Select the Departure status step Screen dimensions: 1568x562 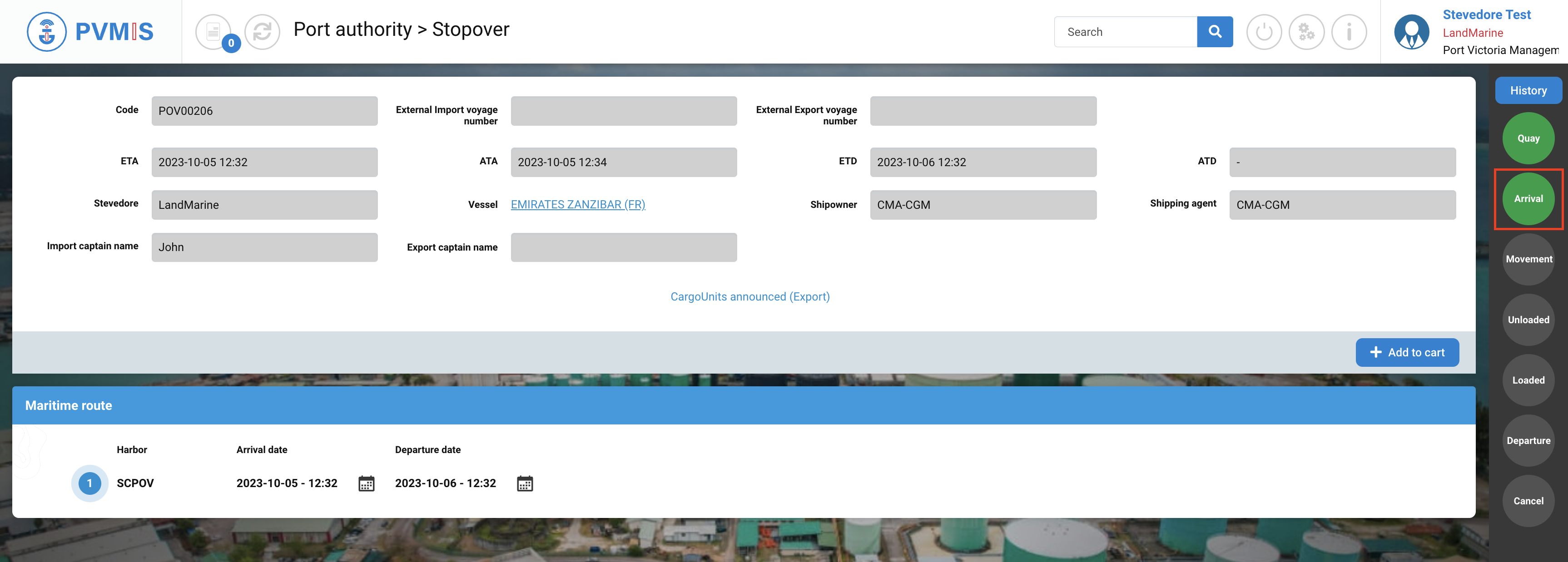coord(1528,440)
